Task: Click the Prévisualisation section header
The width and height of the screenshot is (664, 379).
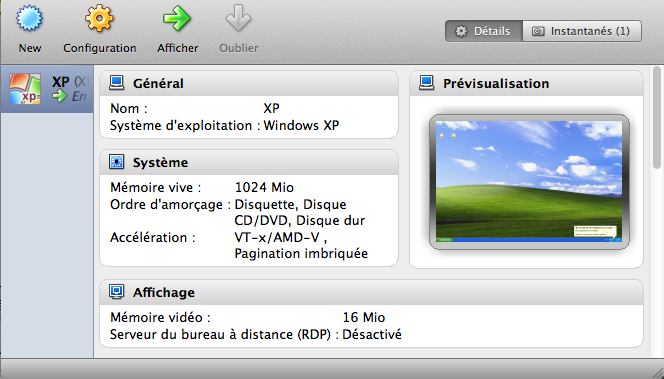Action: pyautogui.click(x=526, y=83)
